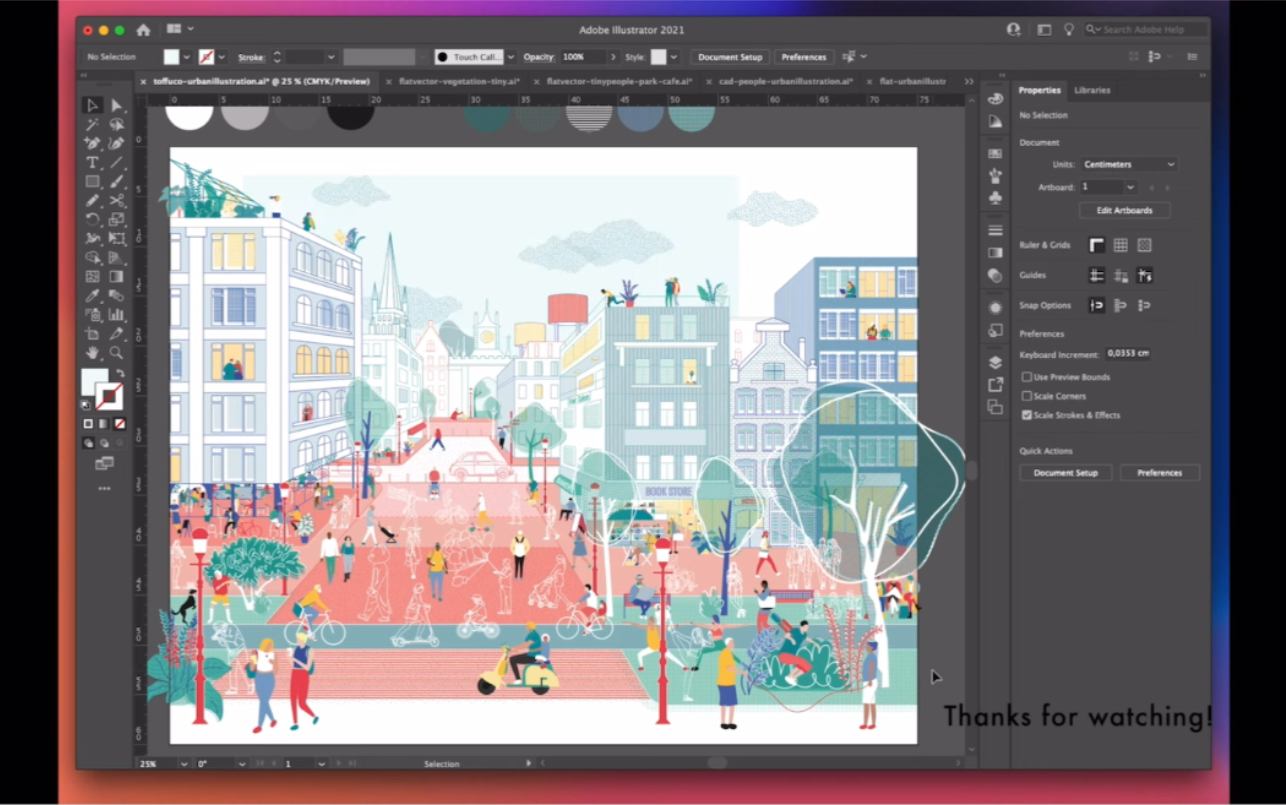Select the Pen tool
The height and width of the screenshot is (805, 1286).
click(x=92, y=143)
